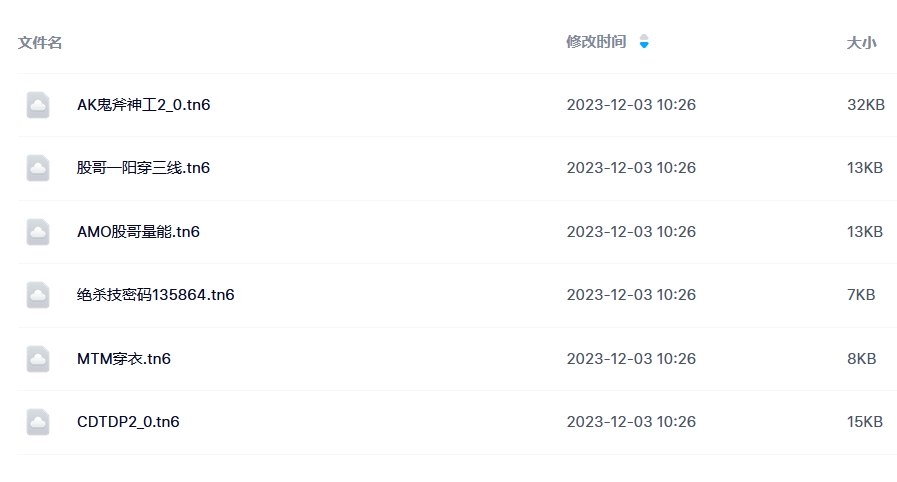Toggle the sort arrow next to 修改时间

point(644,42)
